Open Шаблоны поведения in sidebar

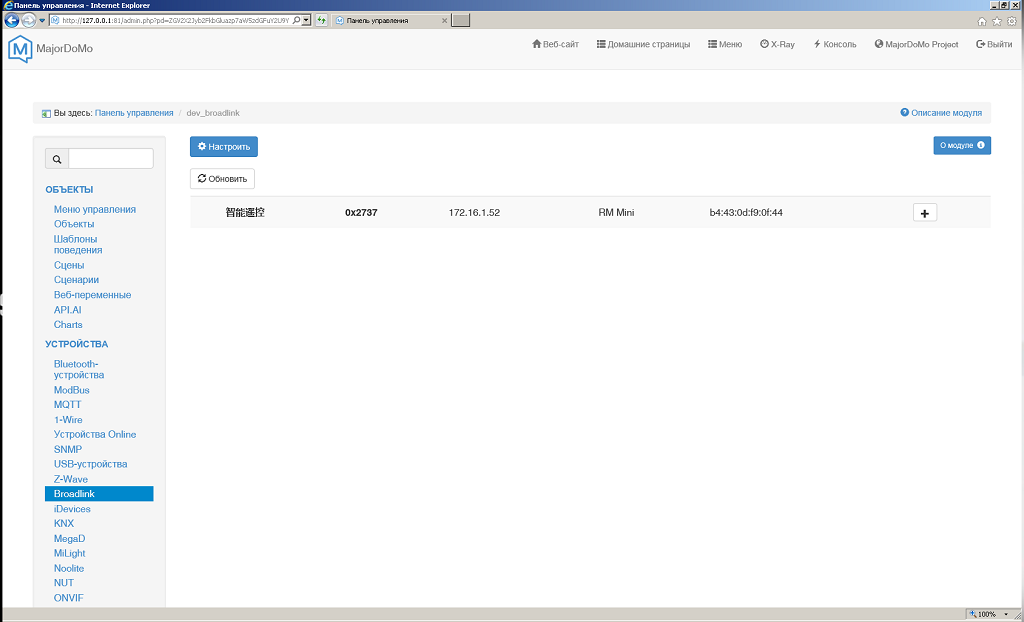tap(78, 244)
